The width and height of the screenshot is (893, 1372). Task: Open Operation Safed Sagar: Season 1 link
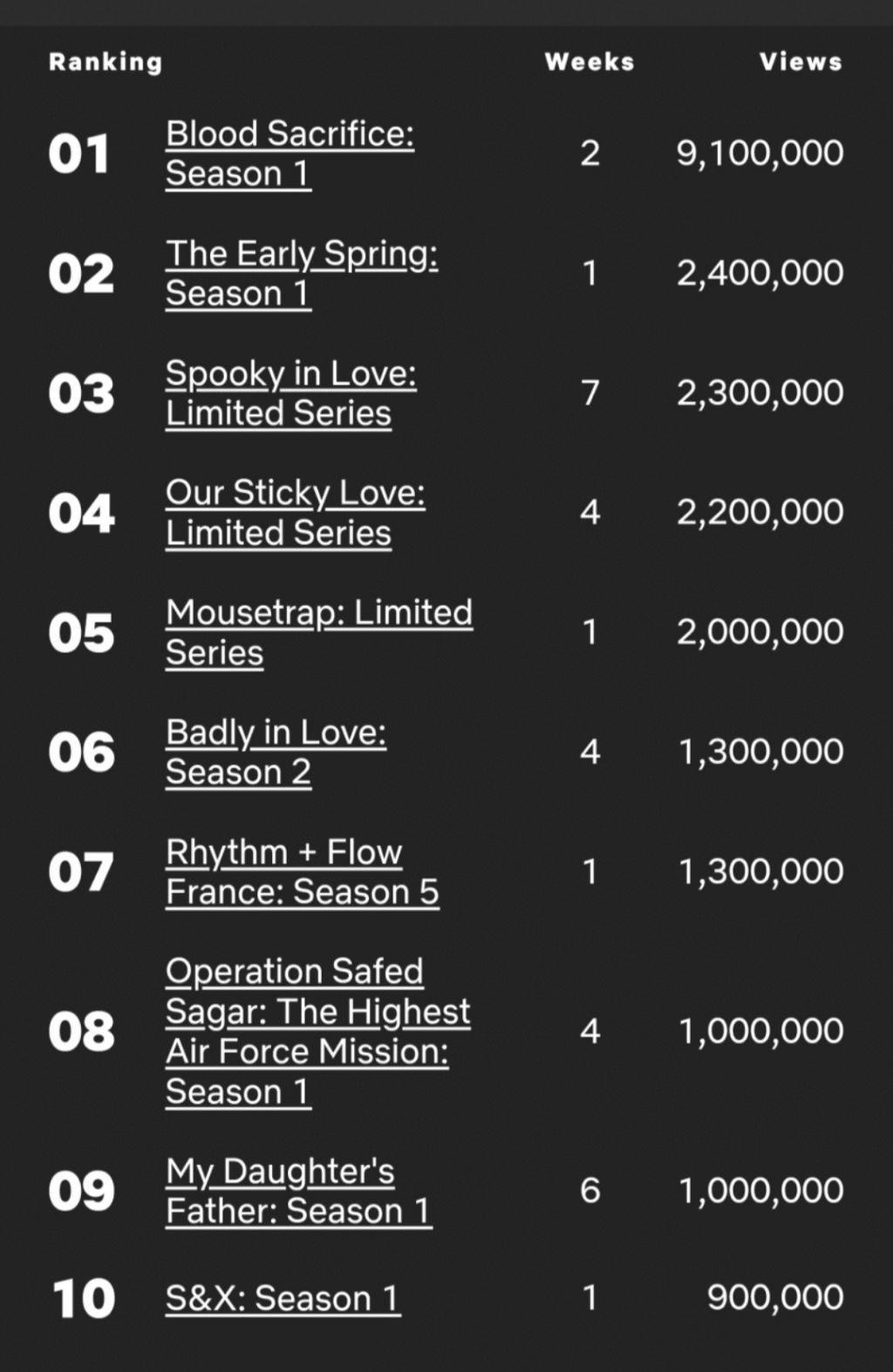(317, 1031)
